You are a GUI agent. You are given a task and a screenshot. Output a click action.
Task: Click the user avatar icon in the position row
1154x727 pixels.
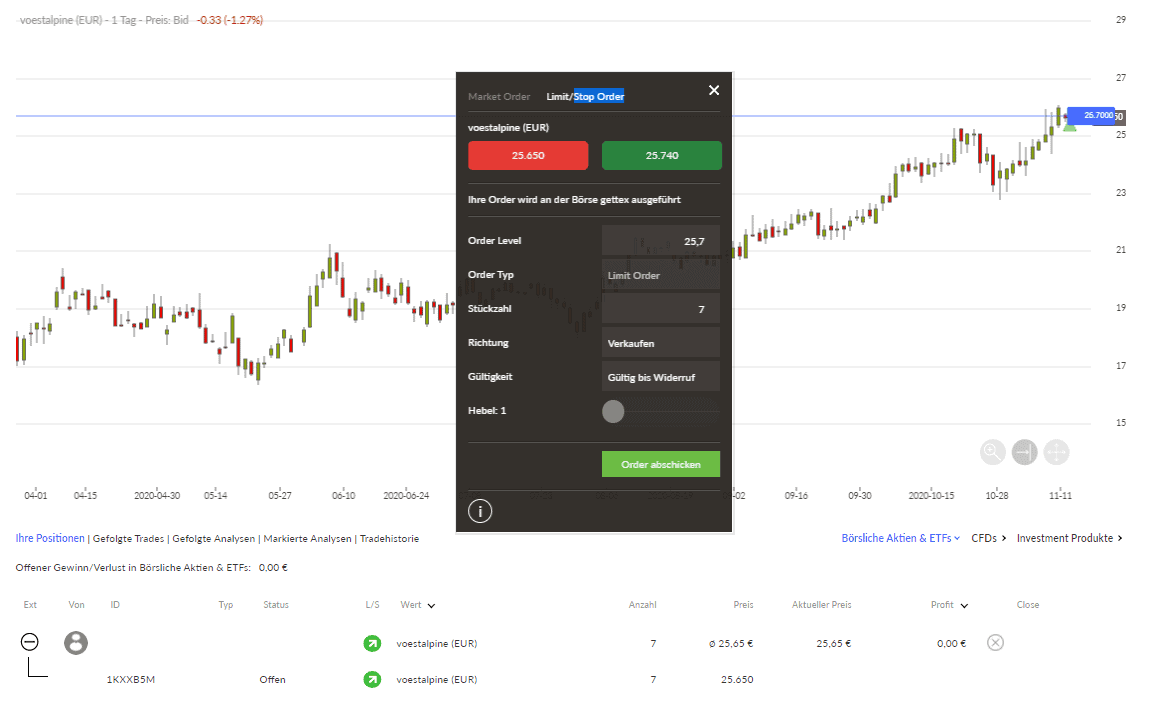pyautogui.click(x=76, y=642)
